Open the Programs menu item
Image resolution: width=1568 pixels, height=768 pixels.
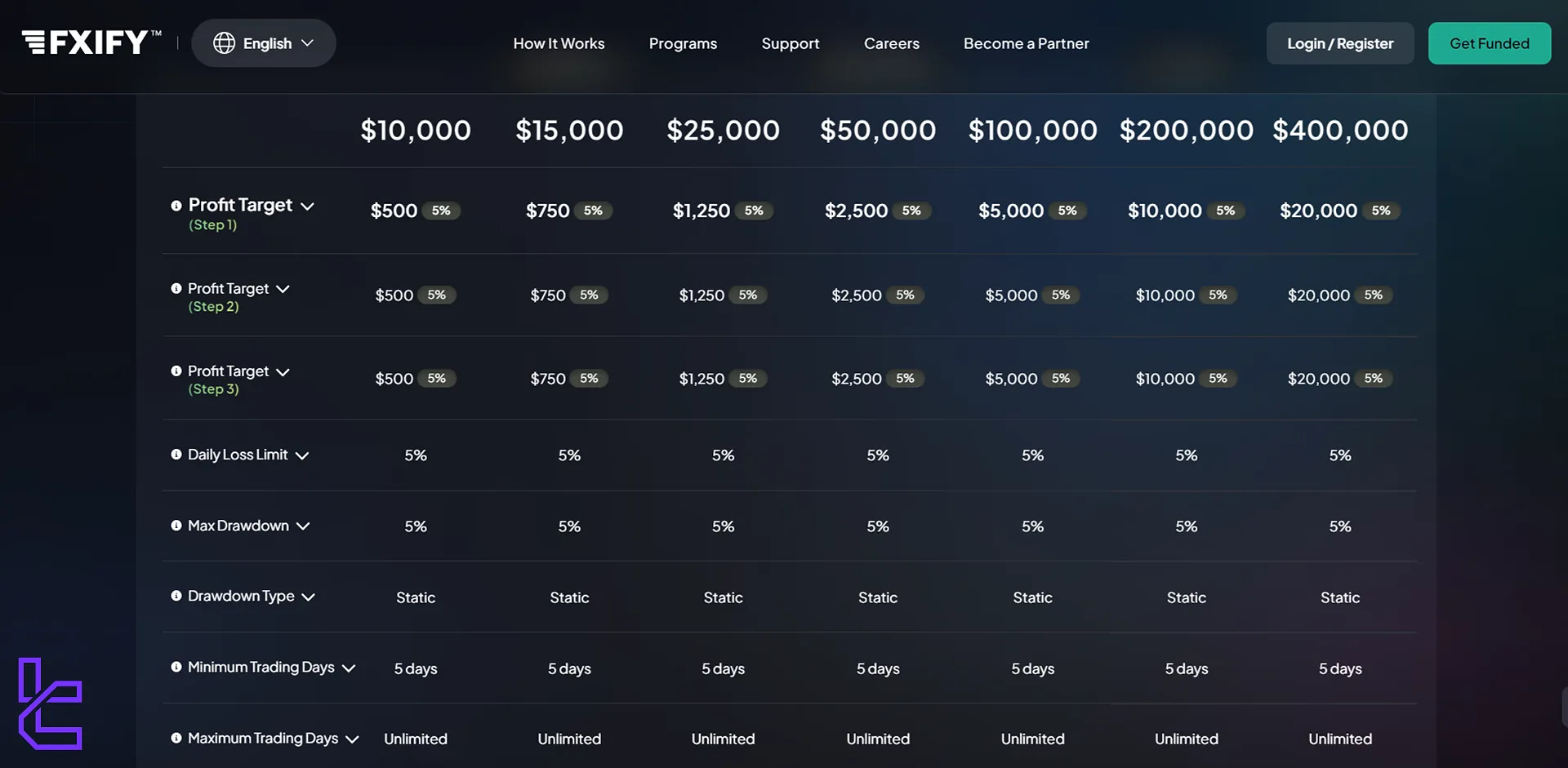683,43
